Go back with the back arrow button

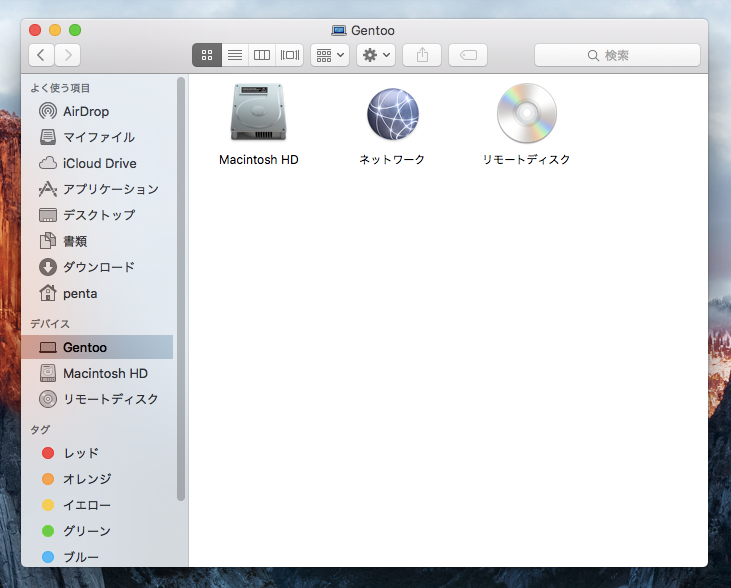click(x=41, y=55)
